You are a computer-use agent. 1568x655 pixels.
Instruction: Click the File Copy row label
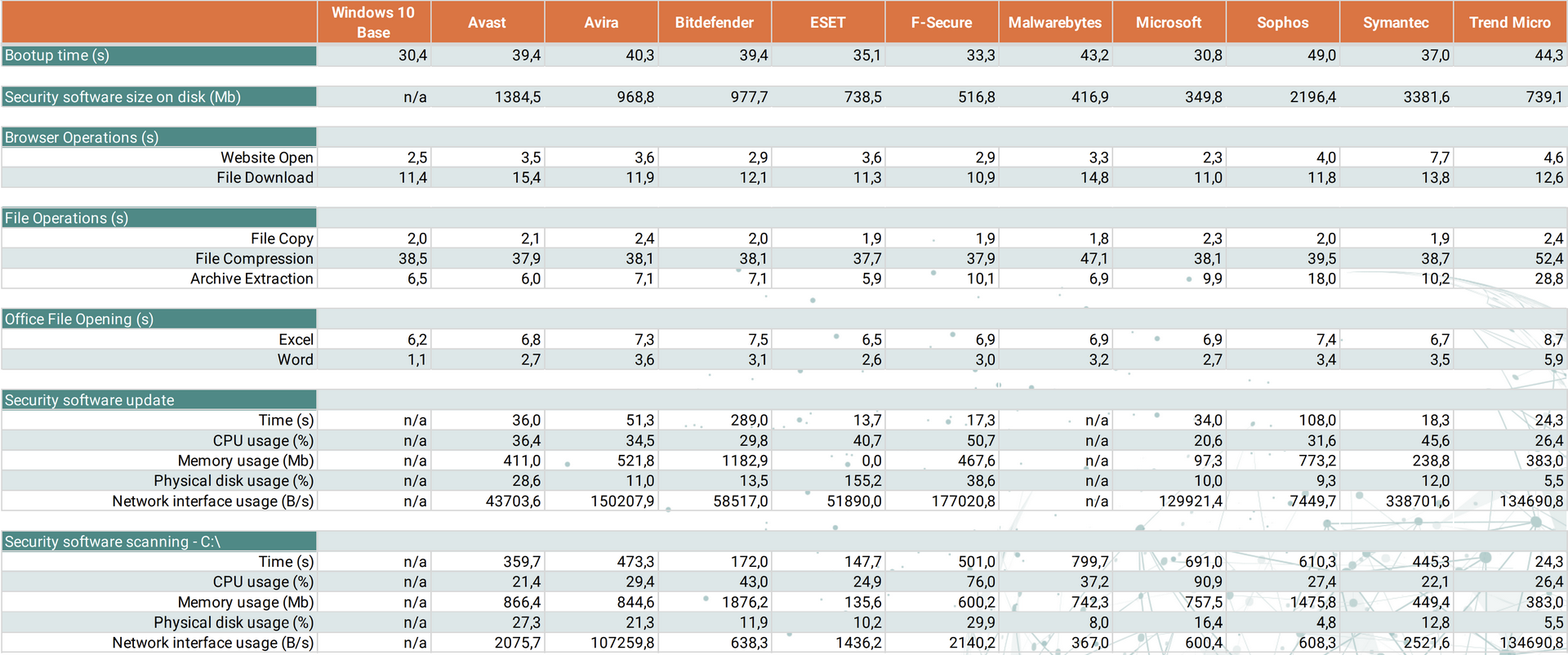[282, 238]
